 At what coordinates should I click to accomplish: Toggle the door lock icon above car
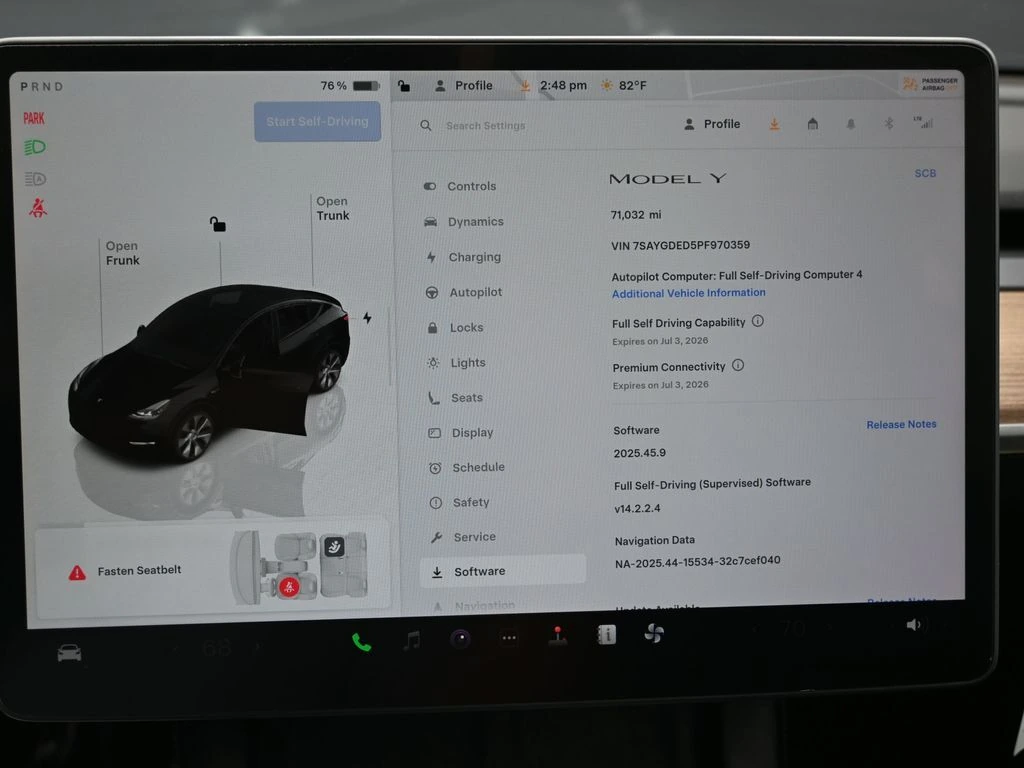[217, 224]
